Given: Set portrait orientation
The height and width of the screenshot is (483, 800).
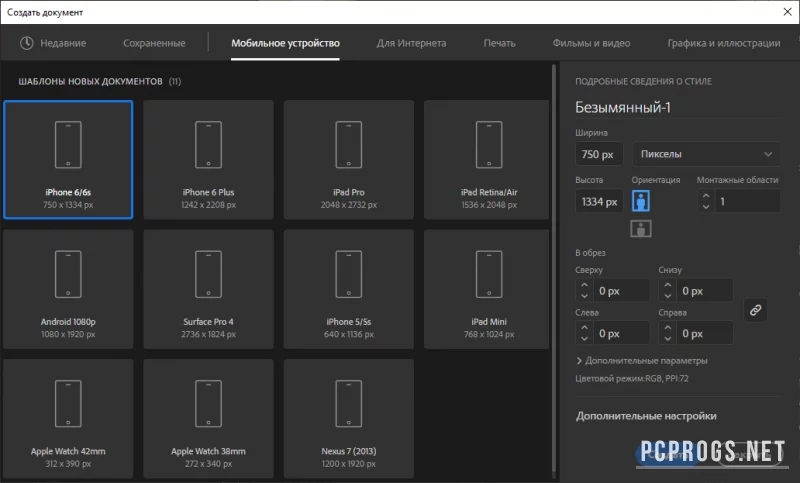Looking at the screenshot, I should (641, 201).
